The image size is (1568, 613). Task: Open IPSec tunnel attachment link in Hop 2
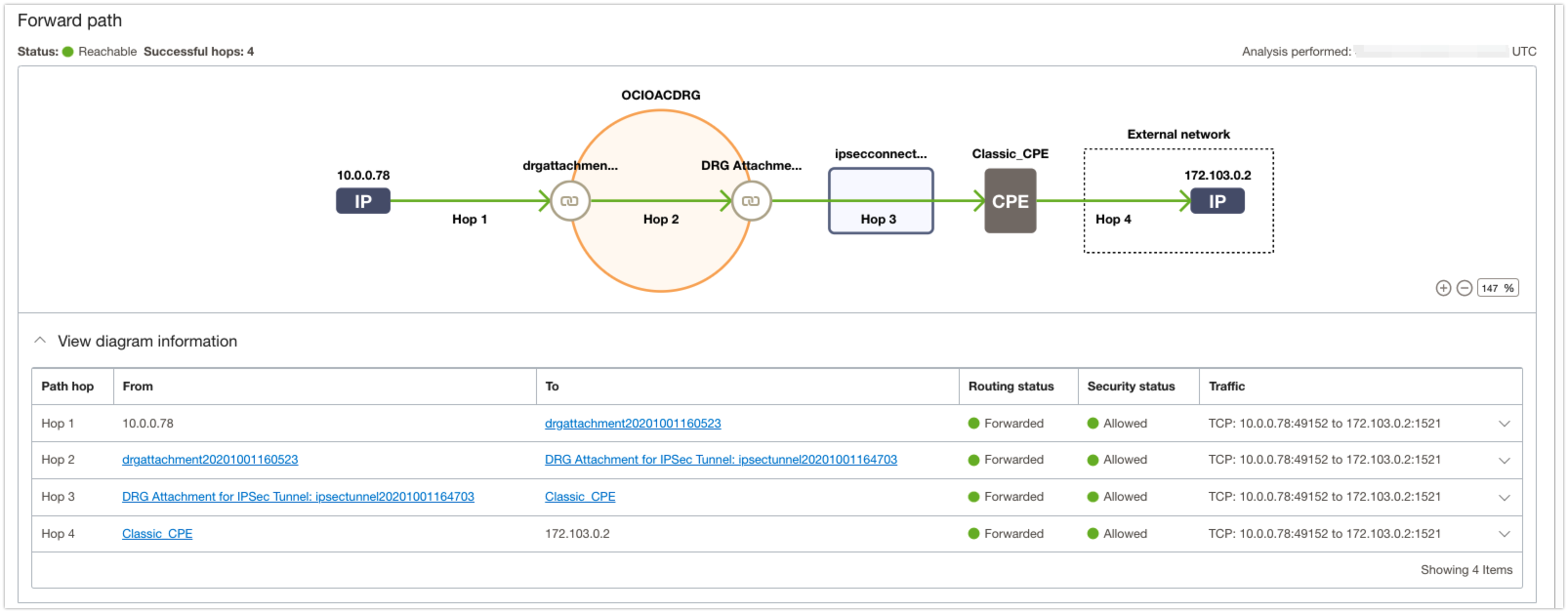(721, 460)
